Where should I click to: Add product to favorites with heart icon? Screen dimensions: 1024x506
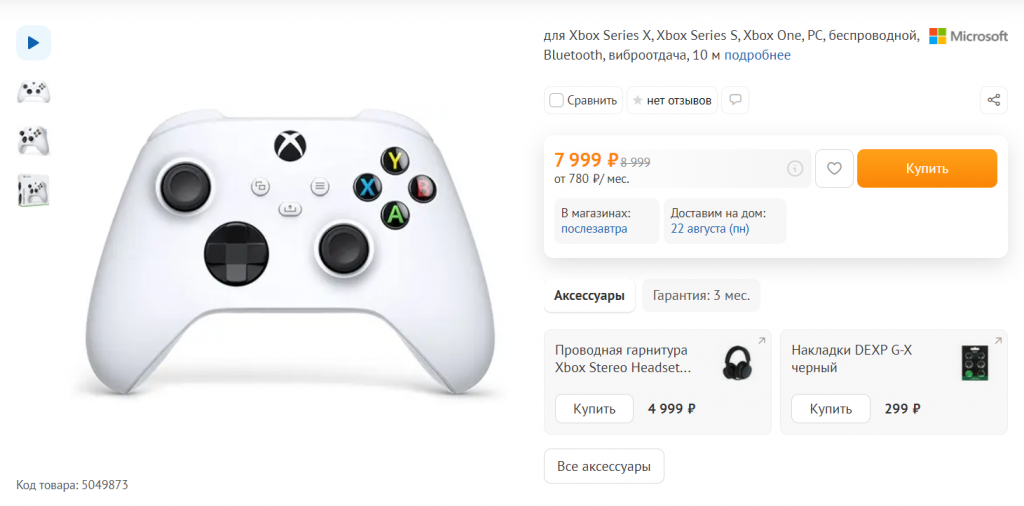[x=834, y=168]
